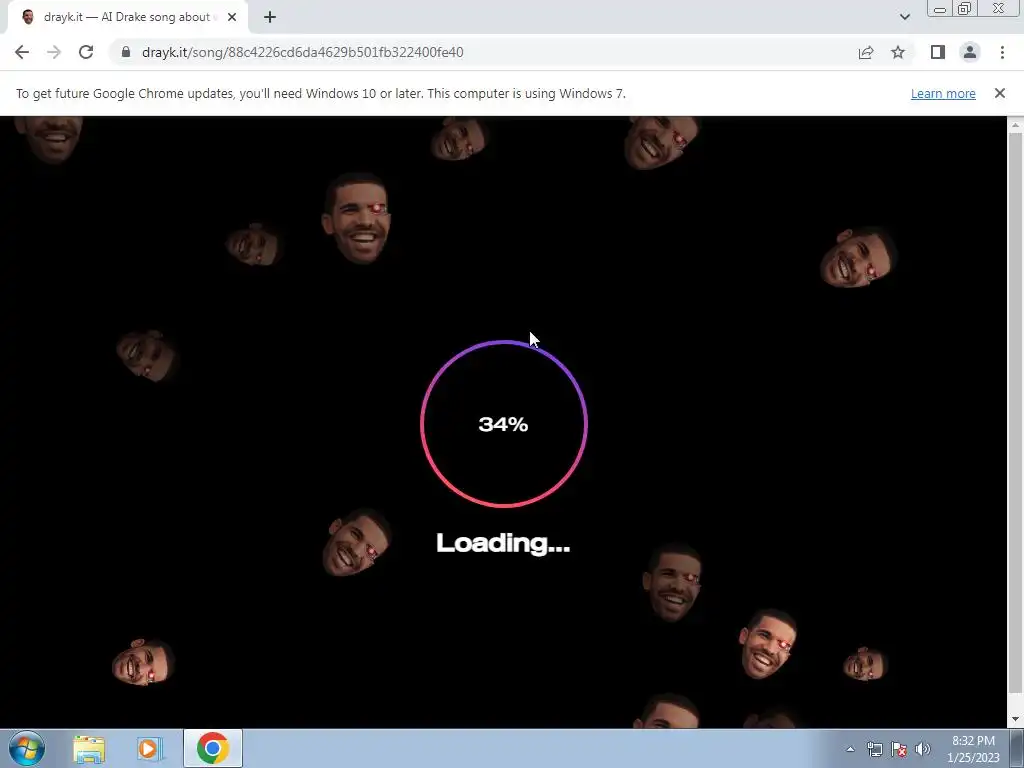1024x768 pixels.
Task: Reload the drayk.it page
Action: pyautogui.click(x=86, y=52)
